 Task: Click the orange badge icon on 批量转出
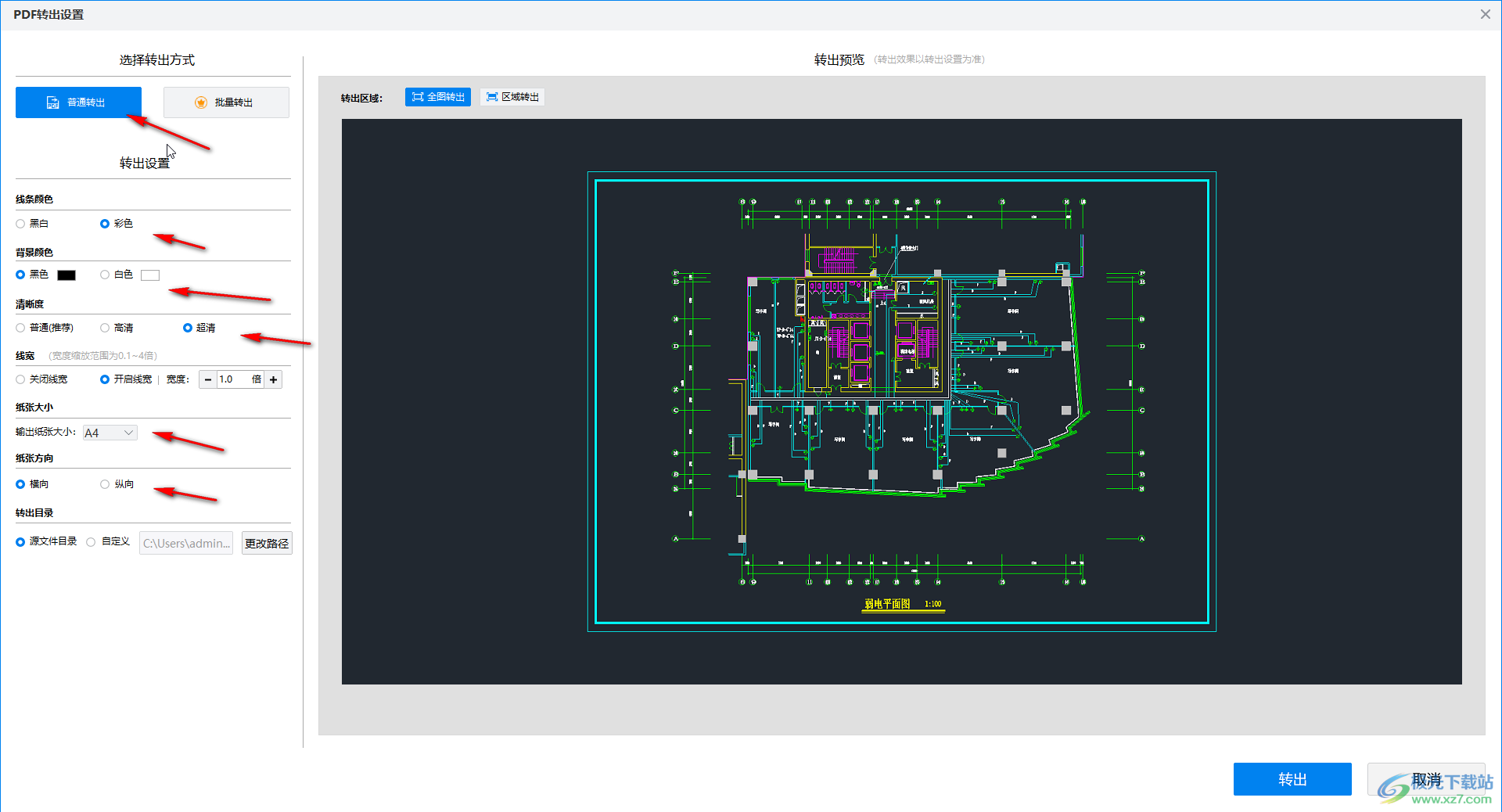[201, 102]
